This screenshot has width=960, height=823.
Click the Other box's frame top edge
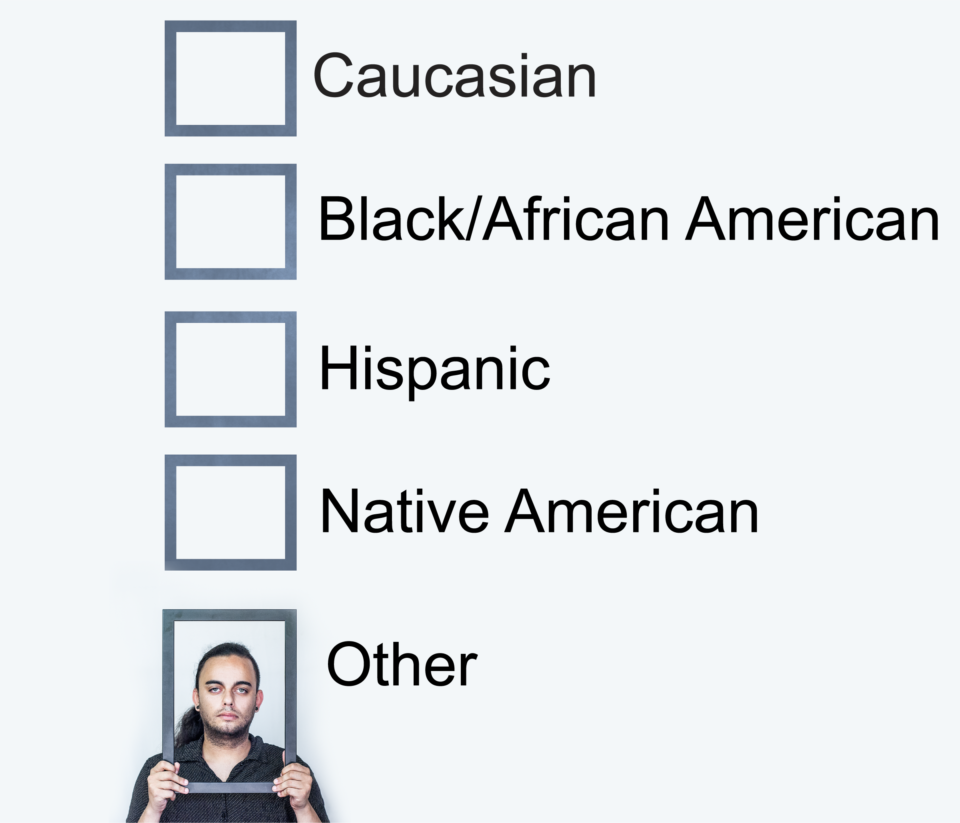[x=230, y=615]
